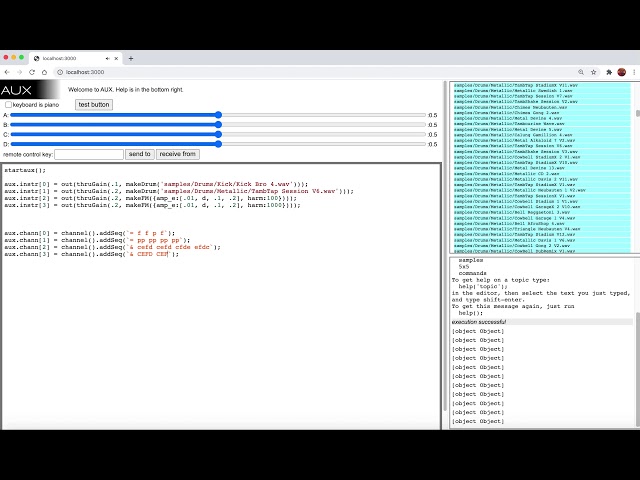Viewport: 640px width, 480px height.
Task: Click the 'commands' help topic text
Action: coord(472,273)
